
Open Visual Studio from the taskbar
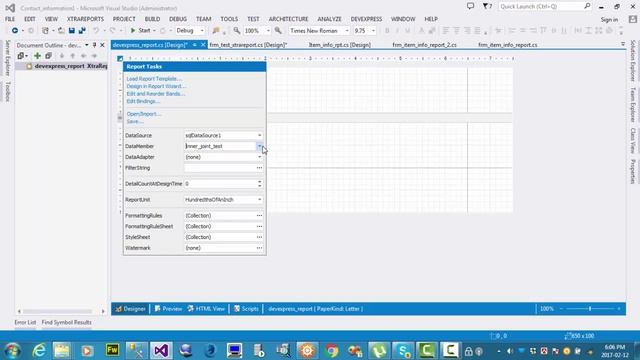coord(161,351)
